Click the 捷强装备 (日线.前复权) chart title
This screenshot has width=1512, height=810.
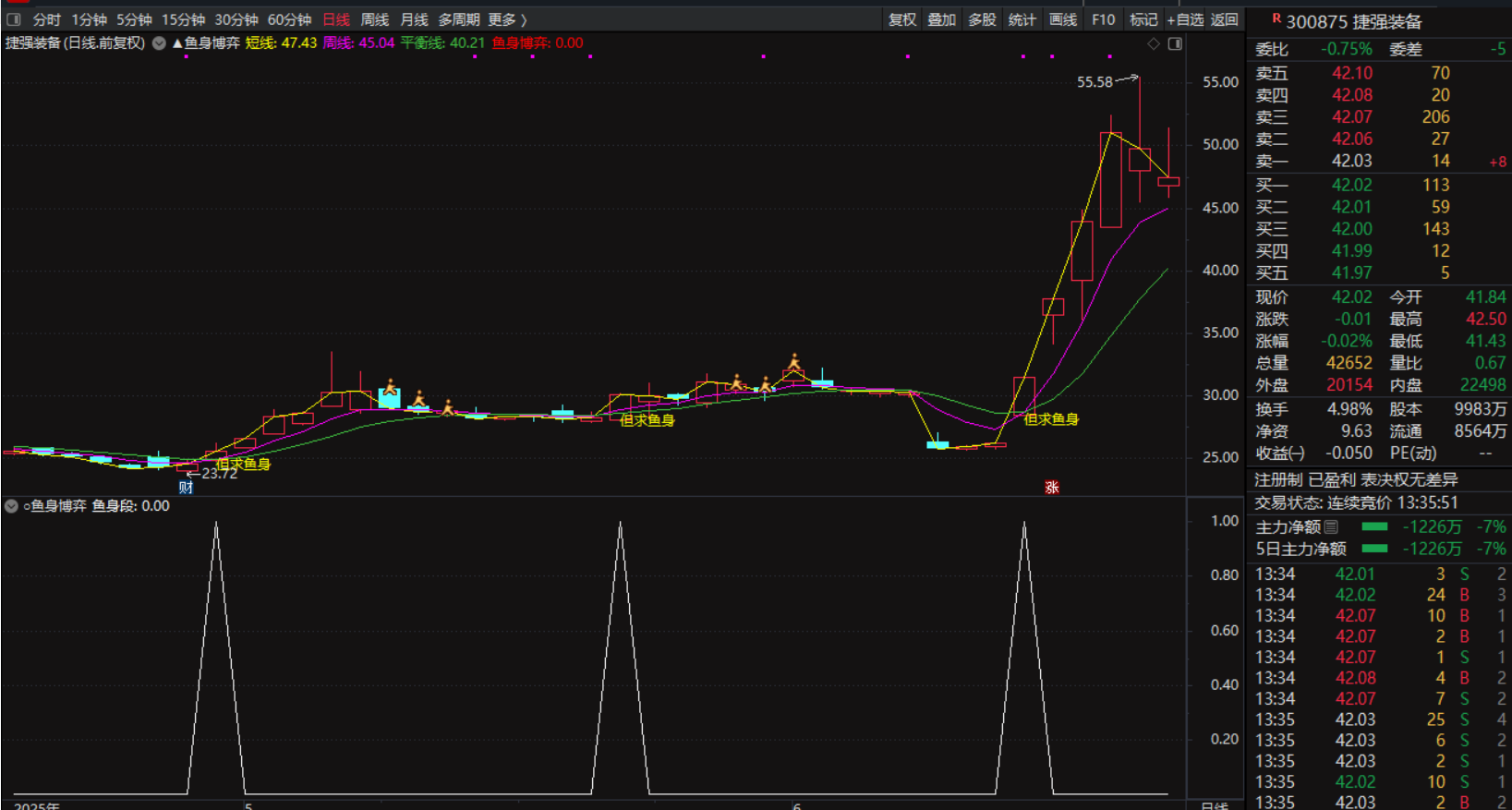75,42
